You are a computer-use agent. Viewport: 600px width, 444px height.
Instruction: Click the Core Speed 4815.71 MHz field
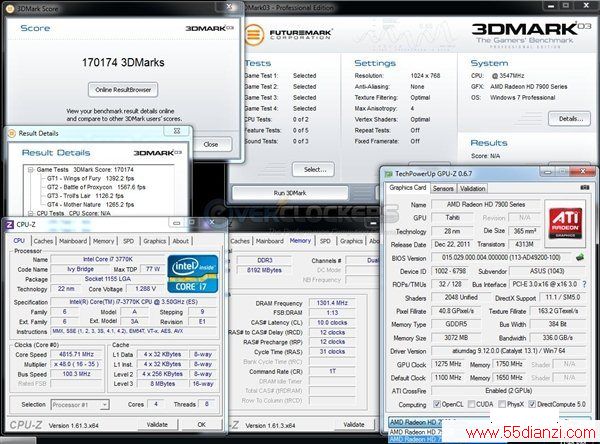77,354
